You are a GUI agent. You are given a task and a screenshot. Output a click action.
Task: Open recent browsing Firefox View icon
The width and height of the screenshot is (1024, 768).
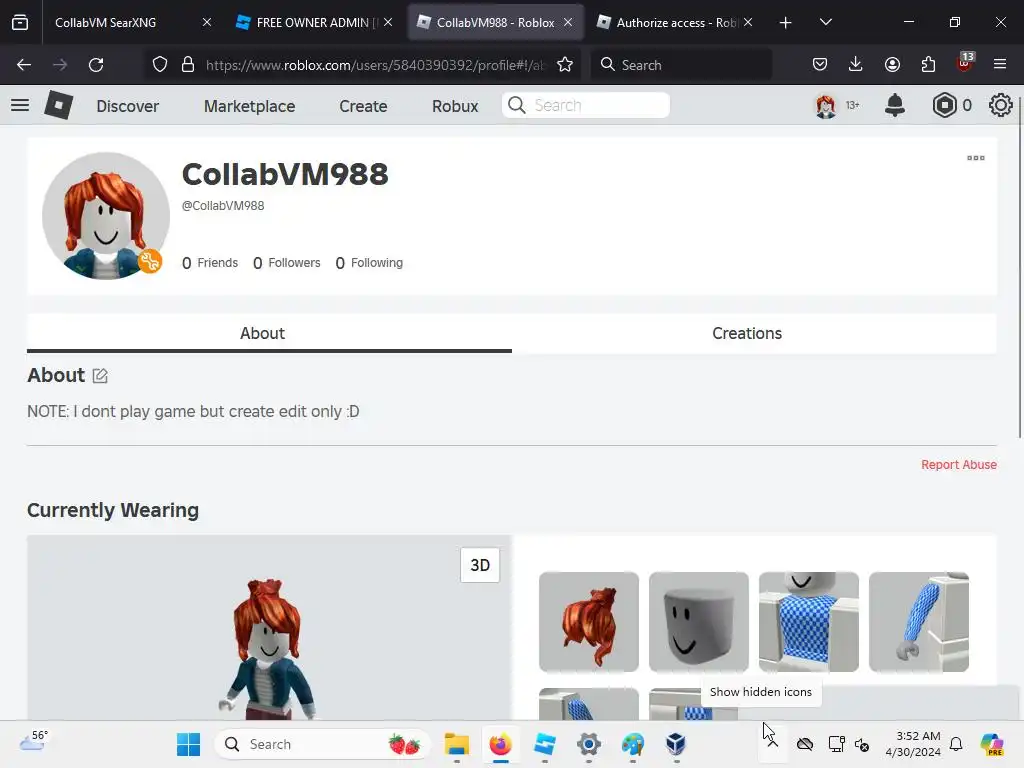click(x=20, y=22)
